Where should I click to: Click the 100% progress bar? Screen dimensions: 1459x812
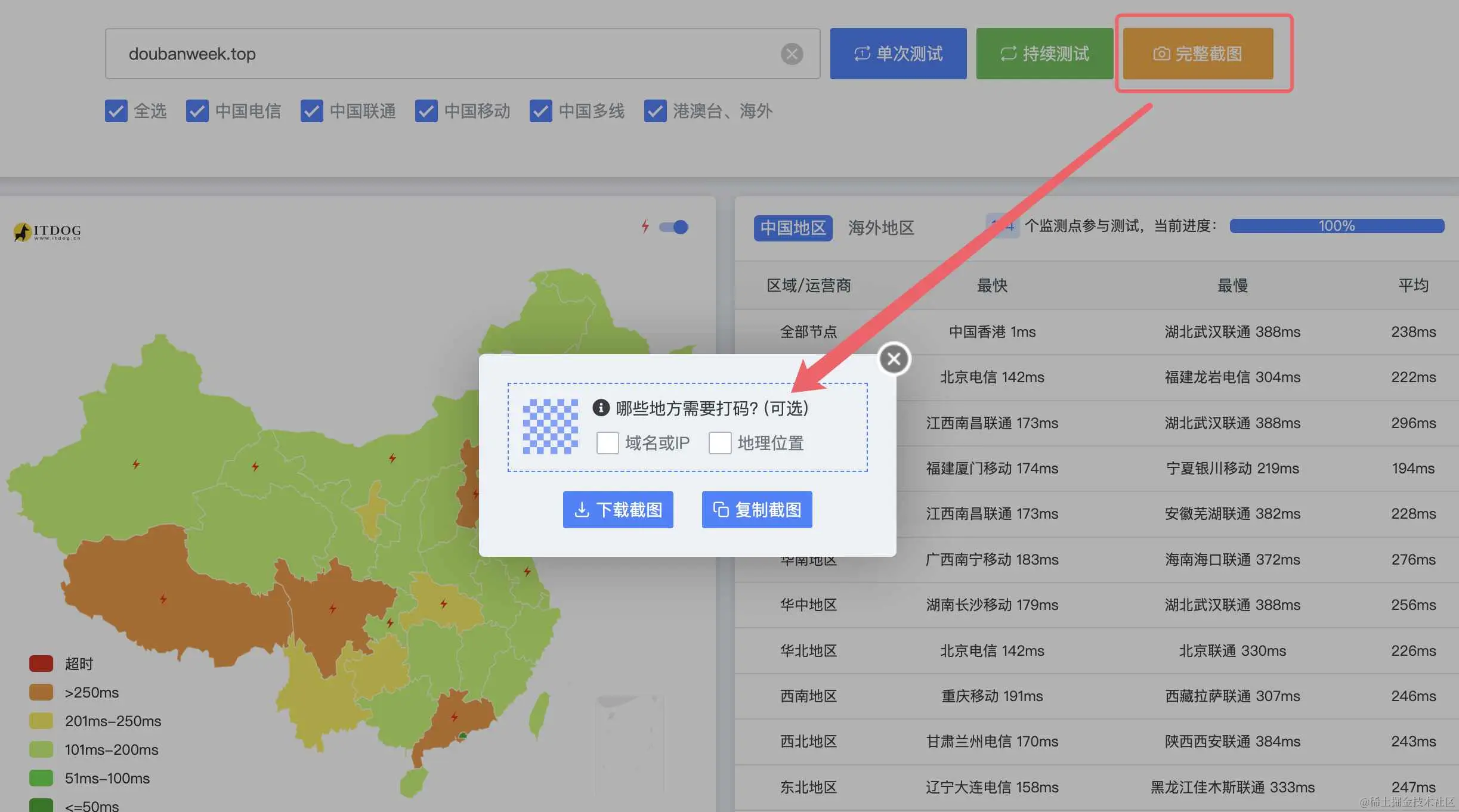click(1336, 226)
